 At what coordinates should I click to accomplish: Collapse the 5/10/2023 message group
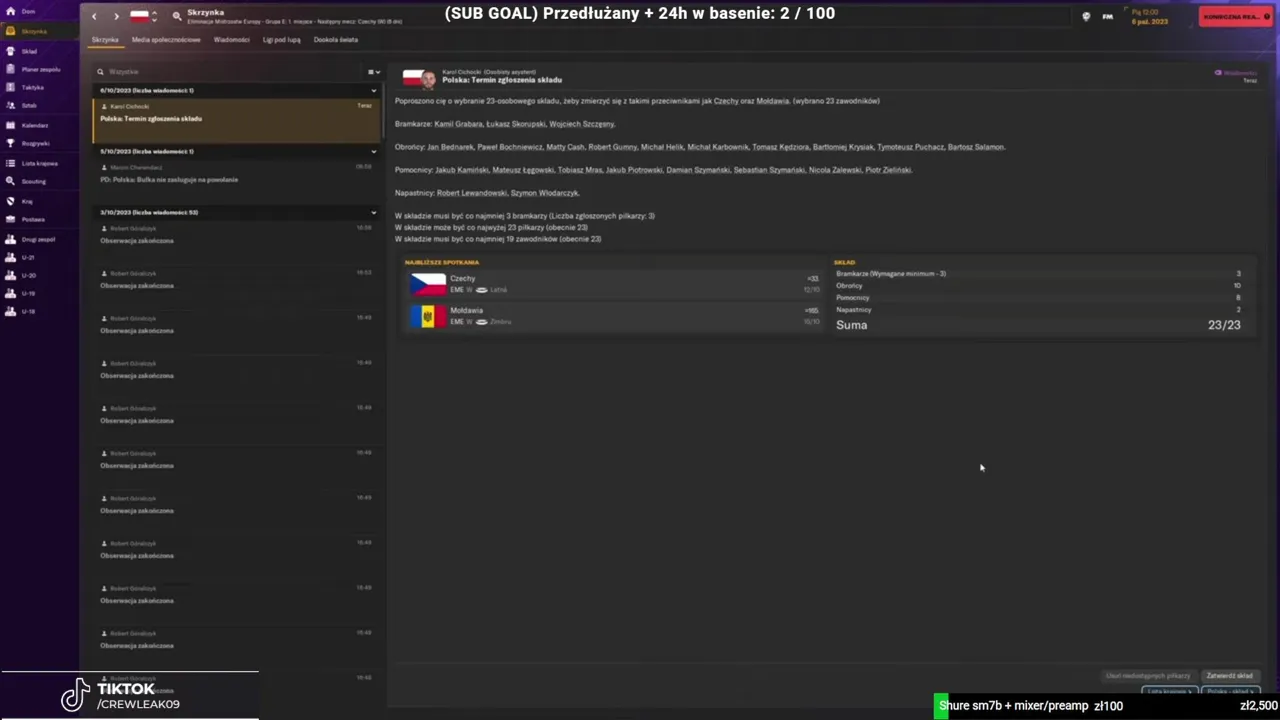[374, 152]
